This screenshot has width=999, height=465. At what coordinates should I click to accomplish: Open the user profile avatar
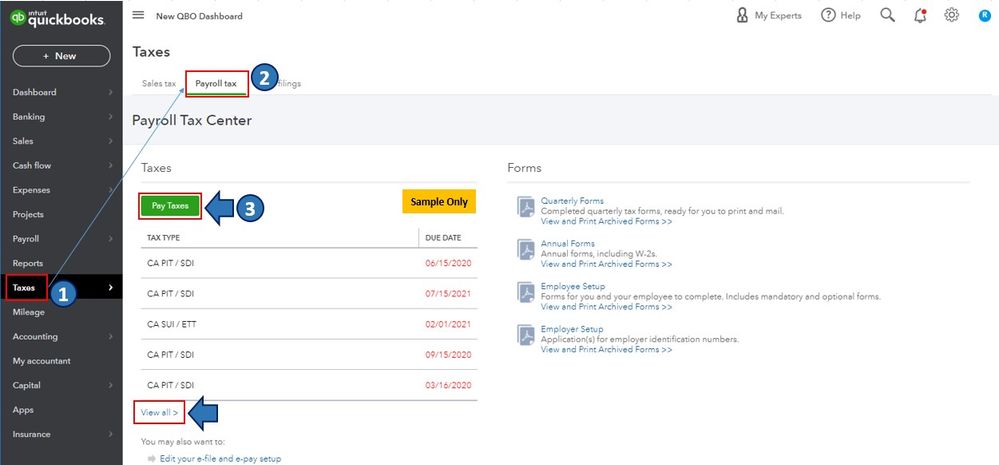pos(984,15)
